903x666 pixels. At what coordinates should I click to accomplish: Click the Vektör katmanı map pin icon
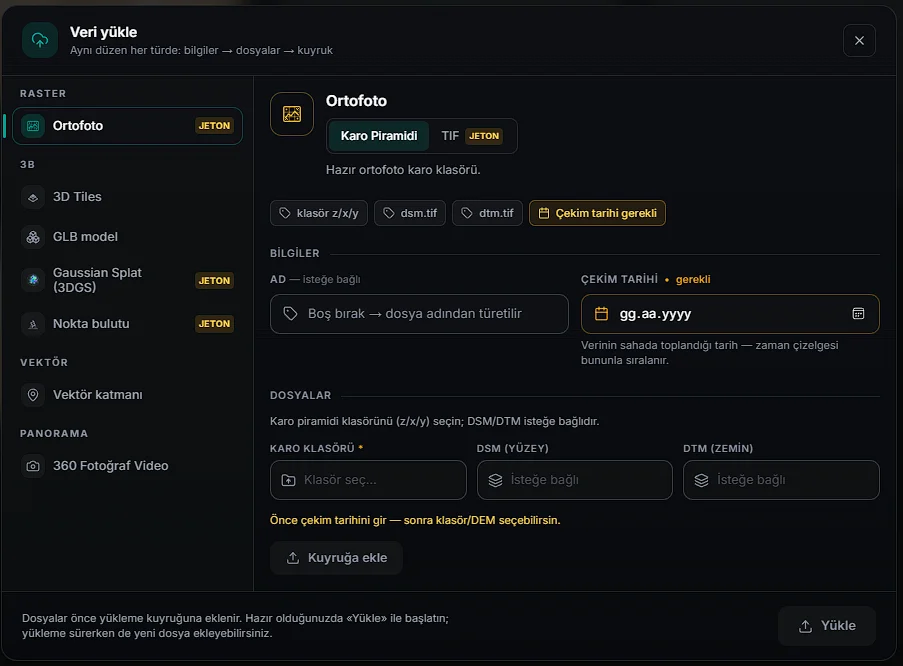(x=33, y=395)
